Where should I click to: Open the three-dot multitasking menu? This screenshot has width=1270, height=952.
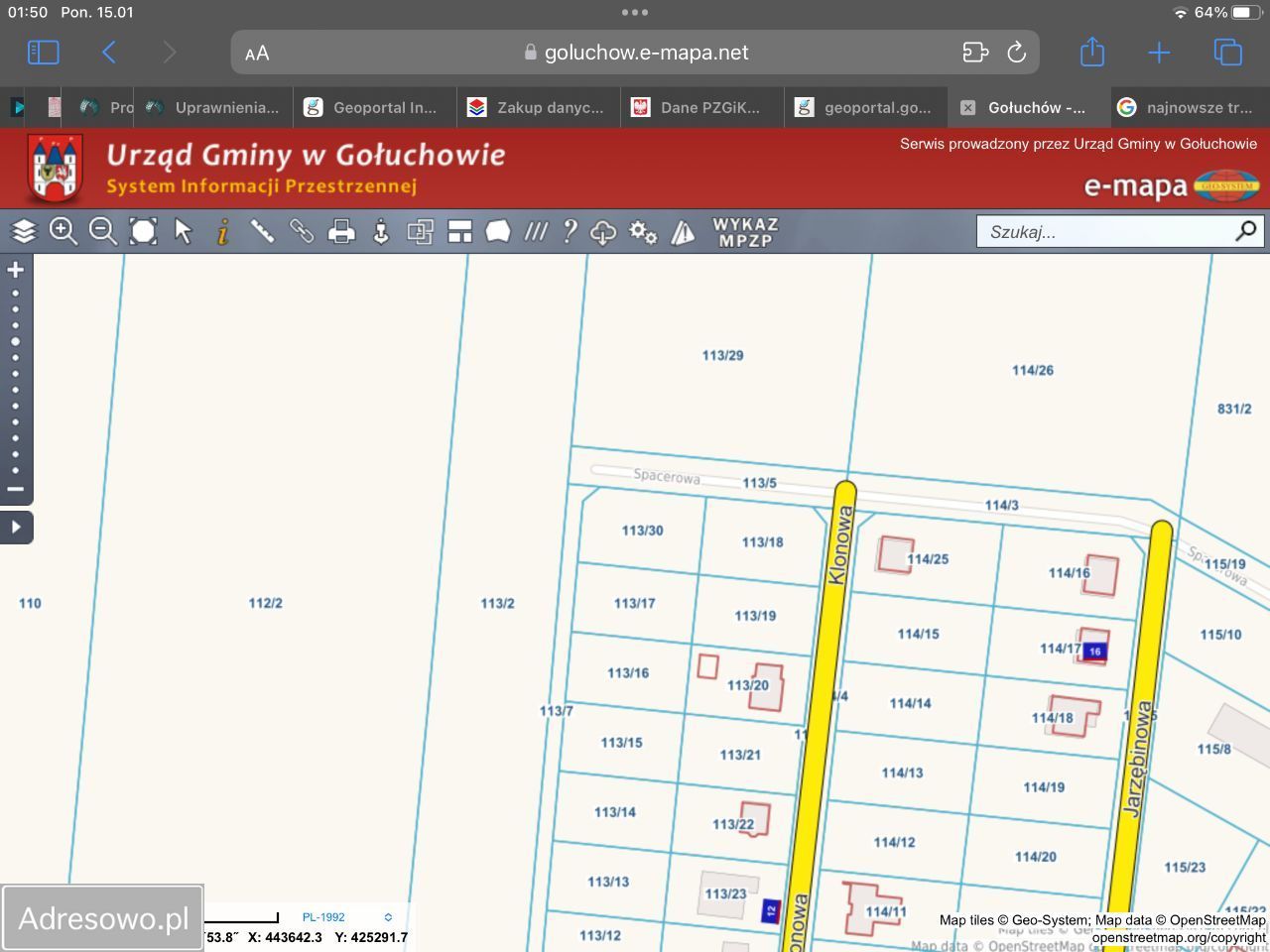click(635, 13)
